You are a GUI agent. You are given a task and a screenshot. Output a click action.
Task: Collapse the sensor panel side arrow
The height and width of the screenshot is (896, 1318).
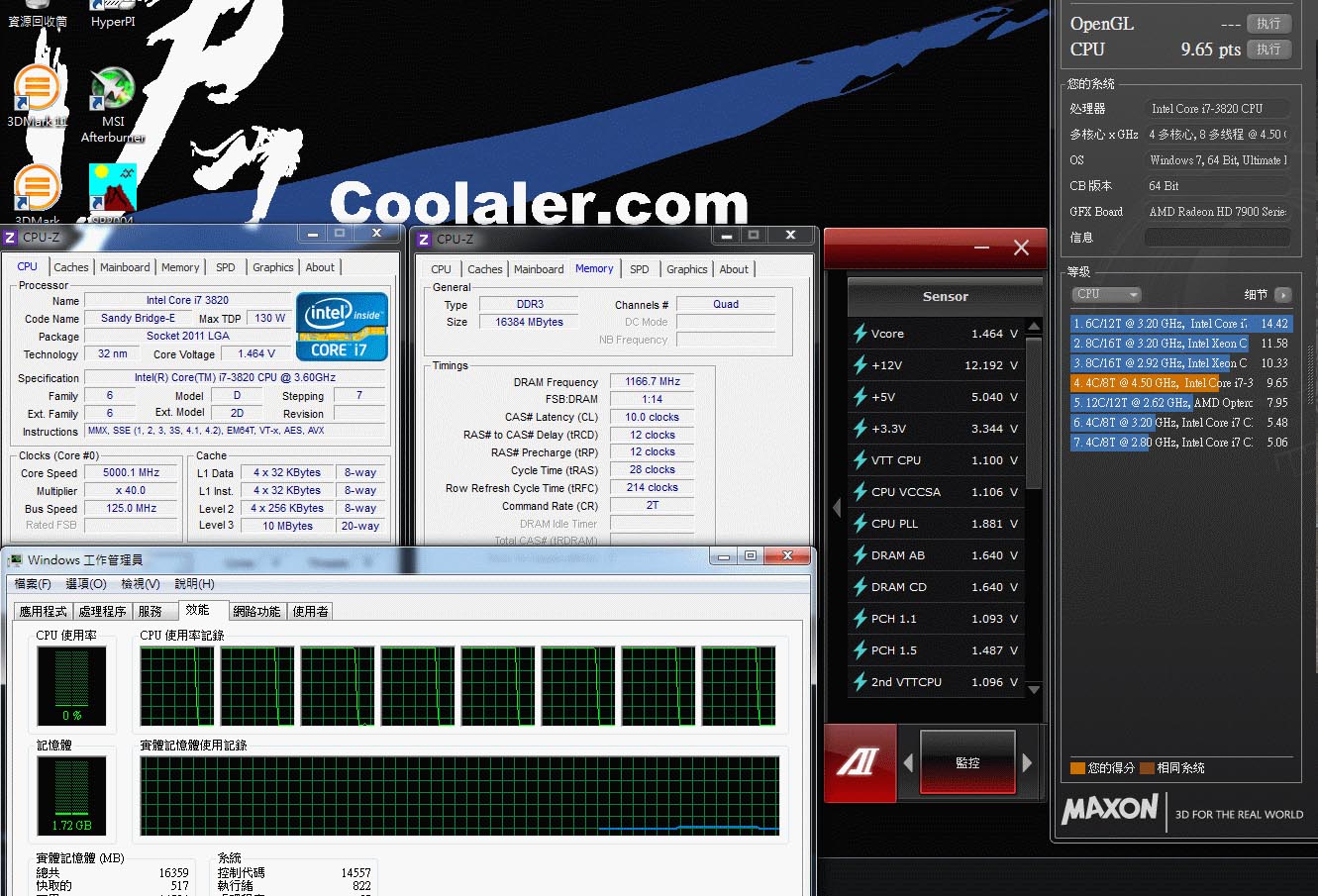pyautogui.click(x=835, y=508)
